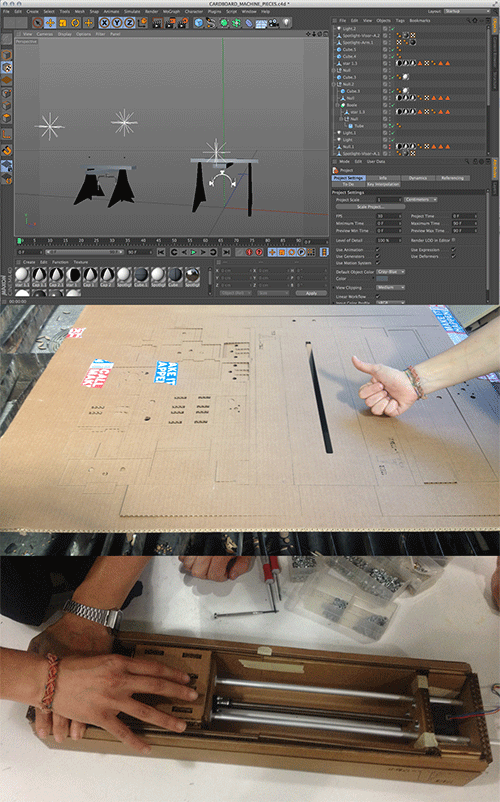This screenshot has width=500, height=802.
Task: Open the Create menu
Action: point(32,11)
